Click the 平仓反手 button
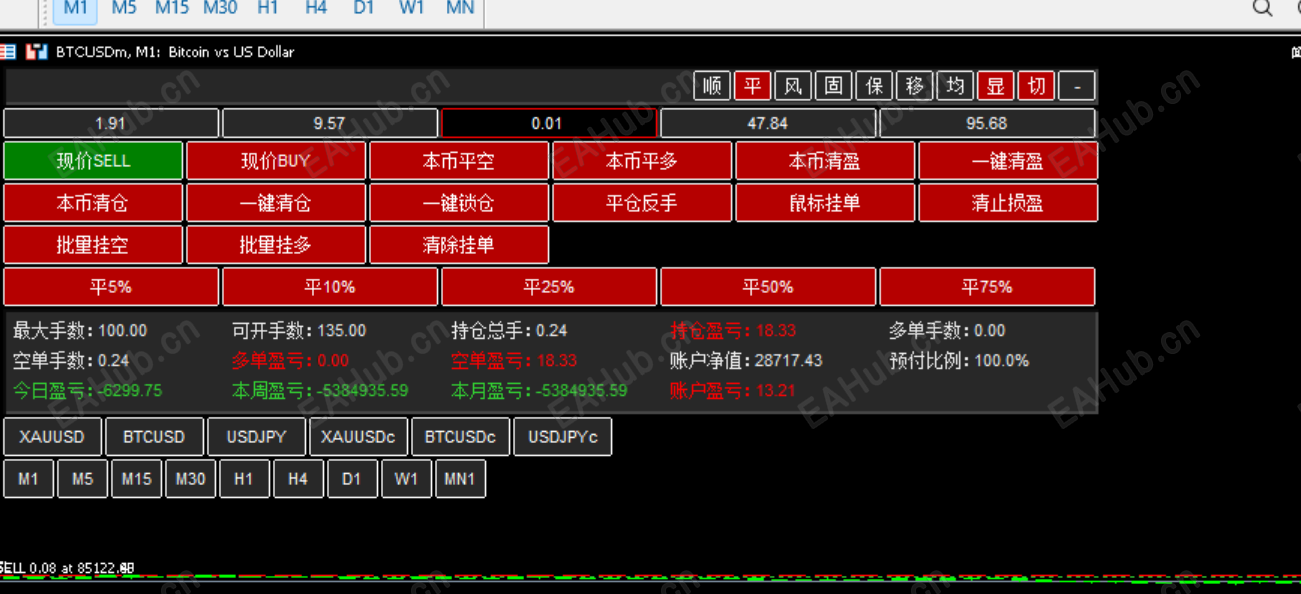The image size is (1301, 594). point(642,203)
